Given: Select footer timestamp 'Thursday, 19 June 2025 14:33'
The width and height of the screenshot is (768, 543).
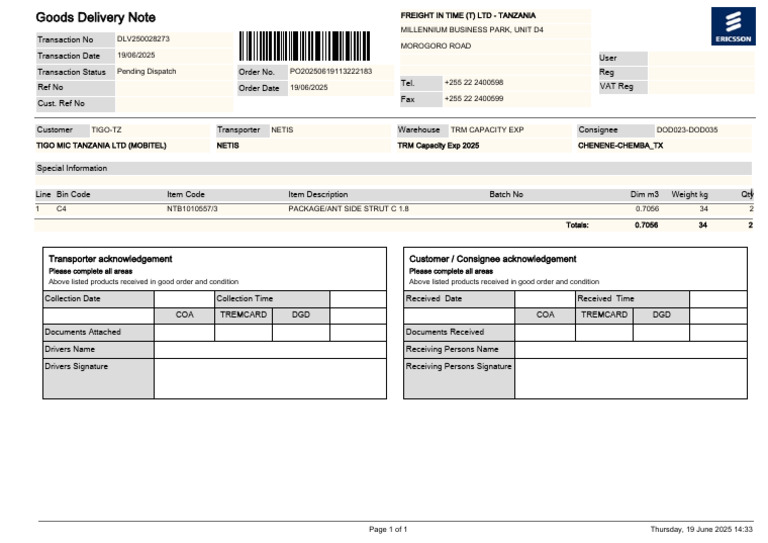Looking at the screenshot, I should 701,529.
